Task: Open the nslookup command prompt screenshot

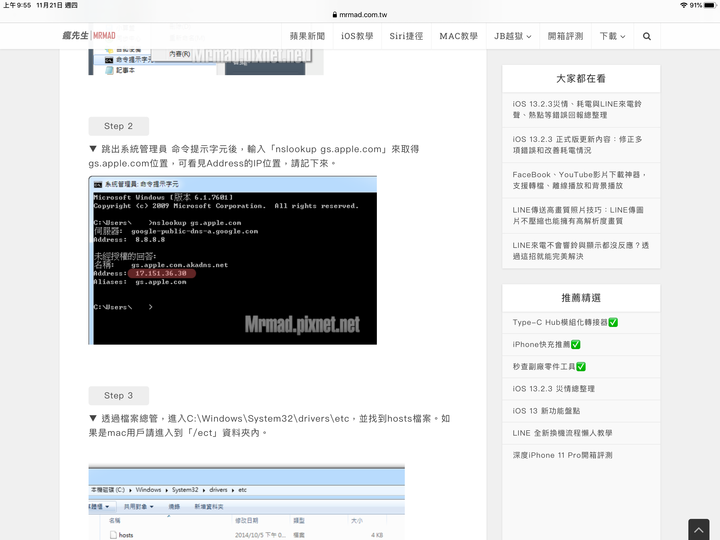Action: pos(233,260)
